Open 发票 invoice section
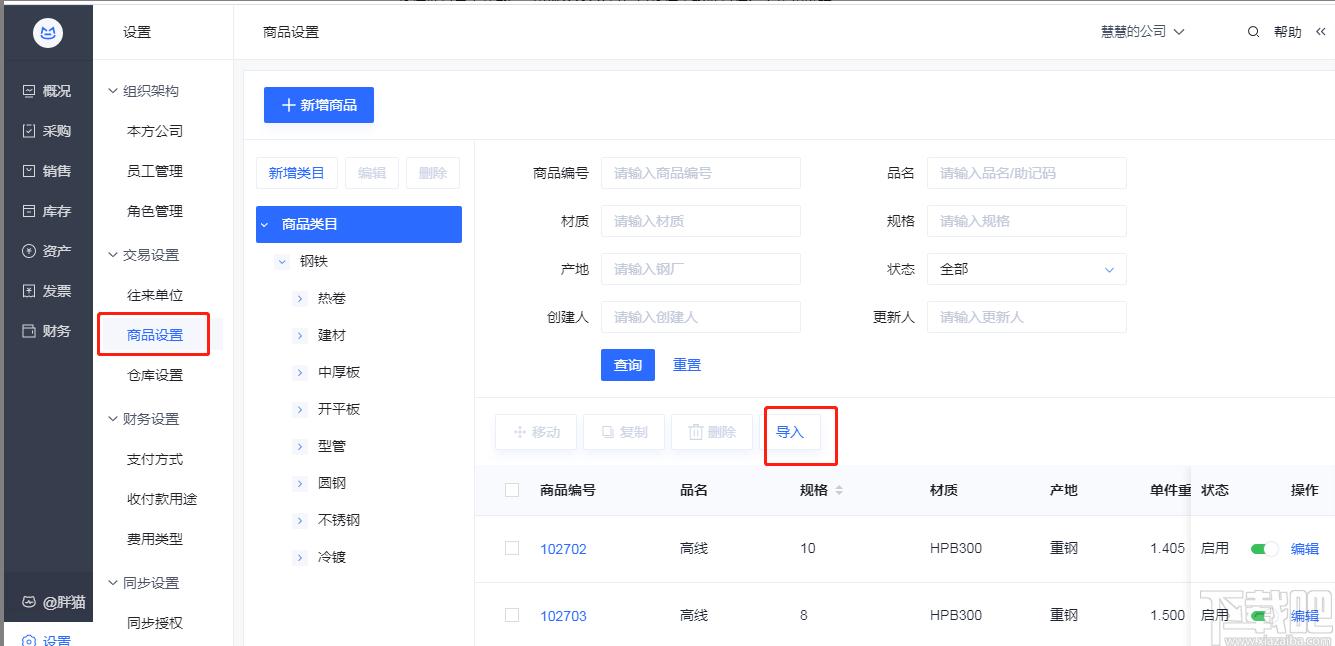The image size is (1335, 646). point(47,291)
